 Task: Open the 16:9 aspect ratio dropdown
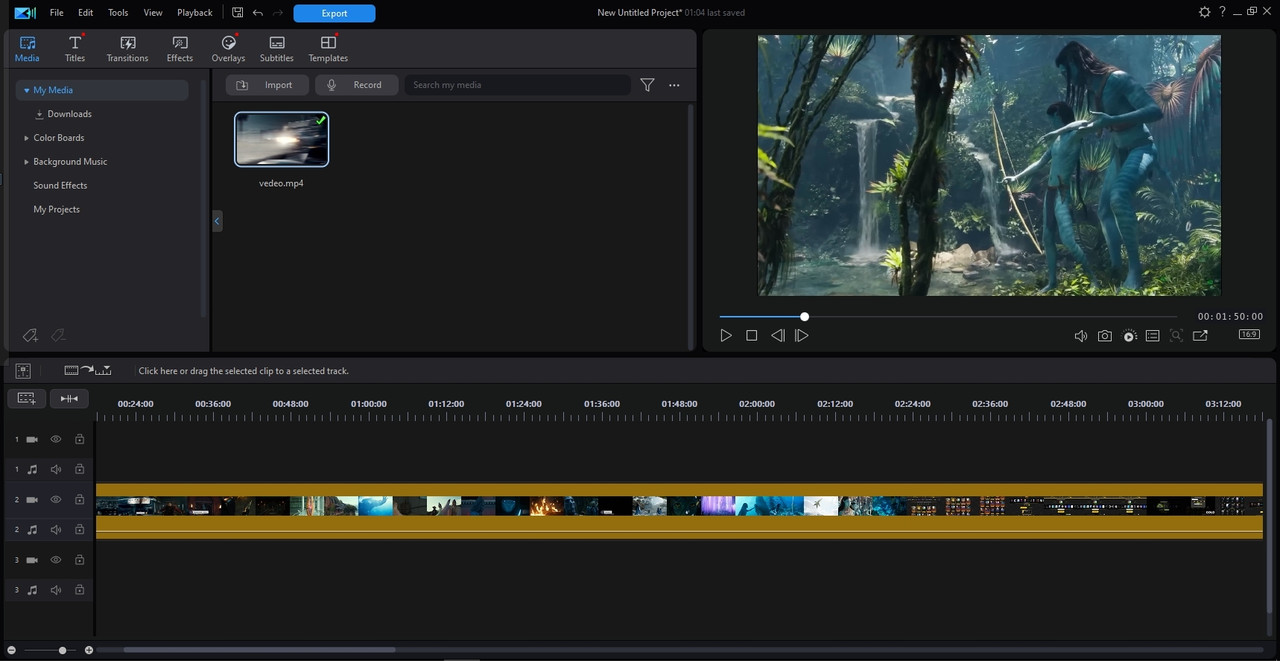point(1249,335)
